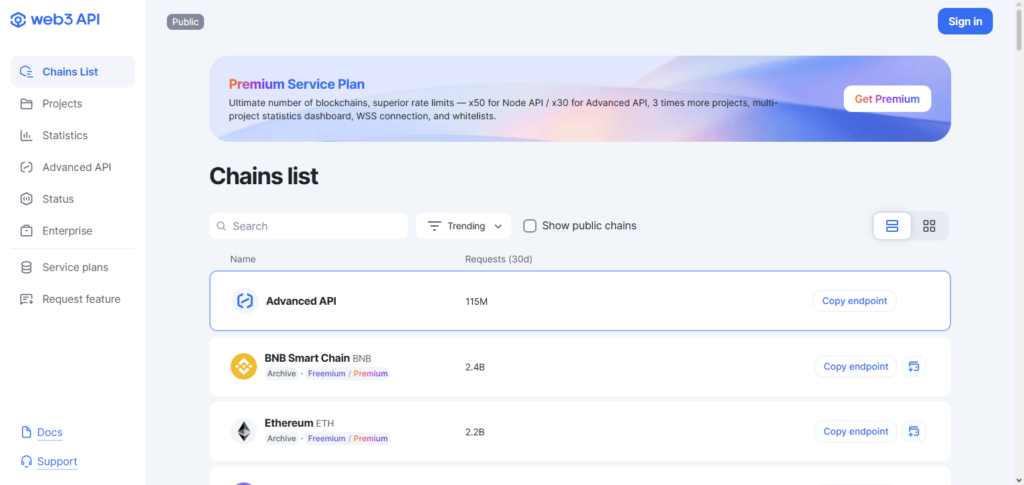Open the Trending sort dropdown
This screenshot has width=1024, height=485.
pyautogui.click(x=464, y=226)
